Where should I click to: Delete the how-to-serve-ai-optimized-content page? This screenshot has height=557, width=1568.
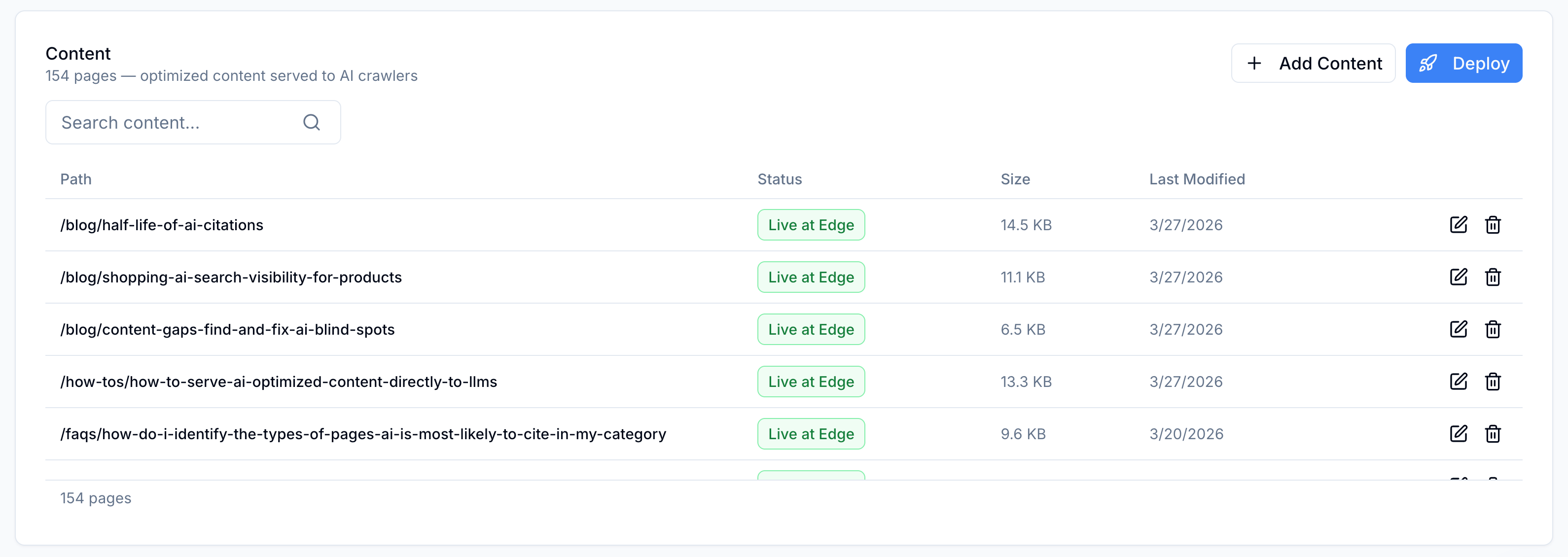(x=1493, y=382)
